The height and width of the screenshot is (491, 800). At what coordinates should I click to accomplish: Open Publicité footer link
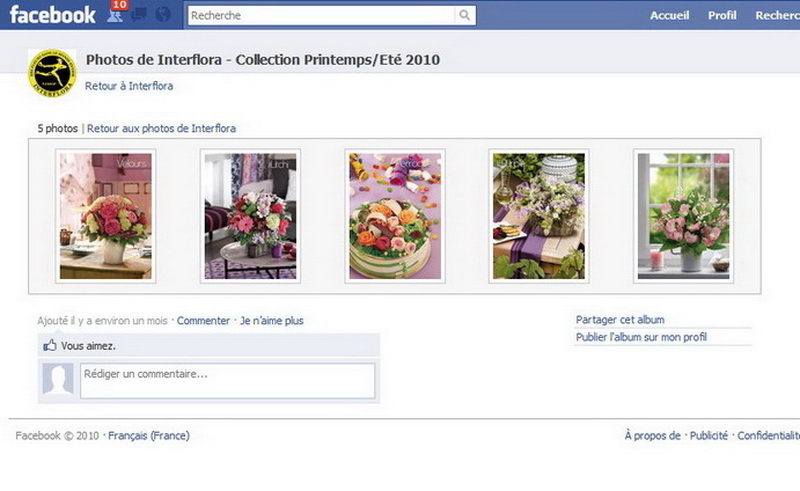709,435
